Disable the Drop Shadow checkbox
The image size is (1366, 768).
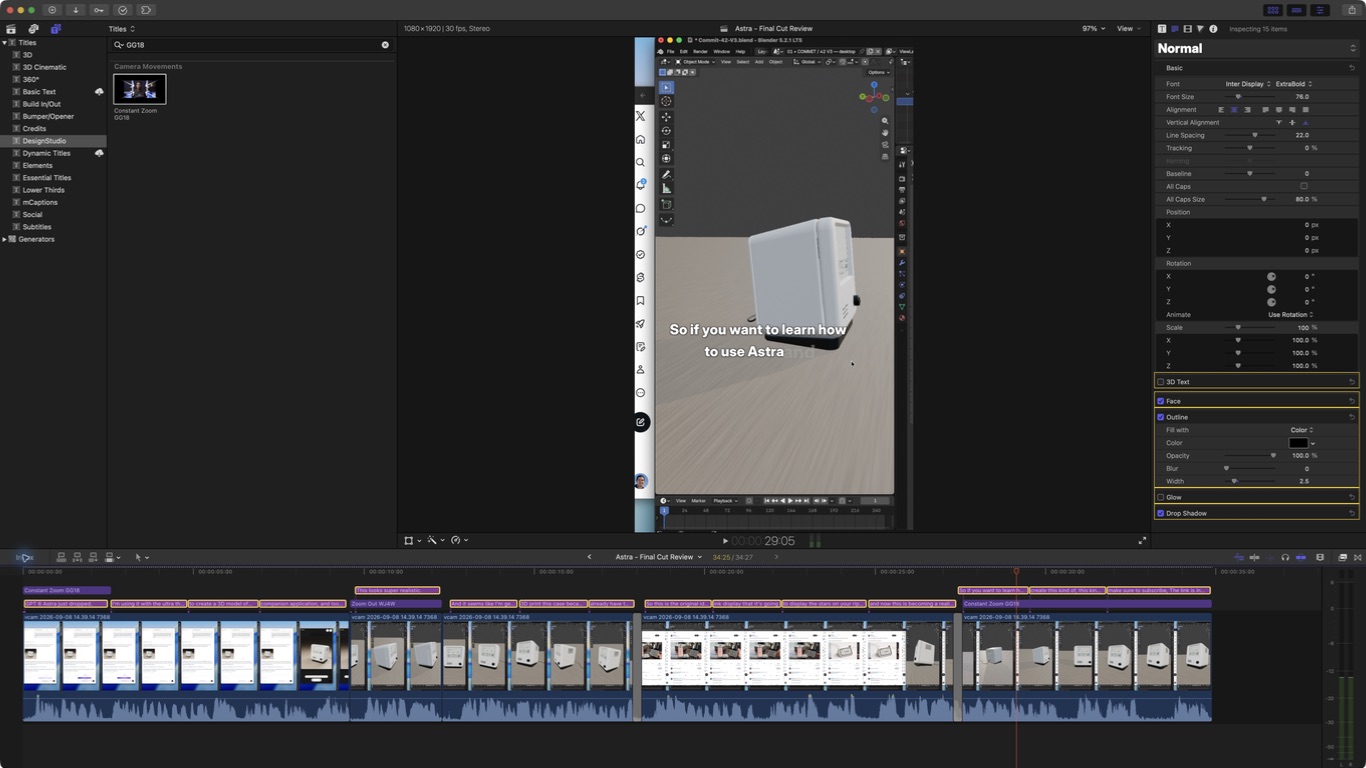click(1161, 513)
